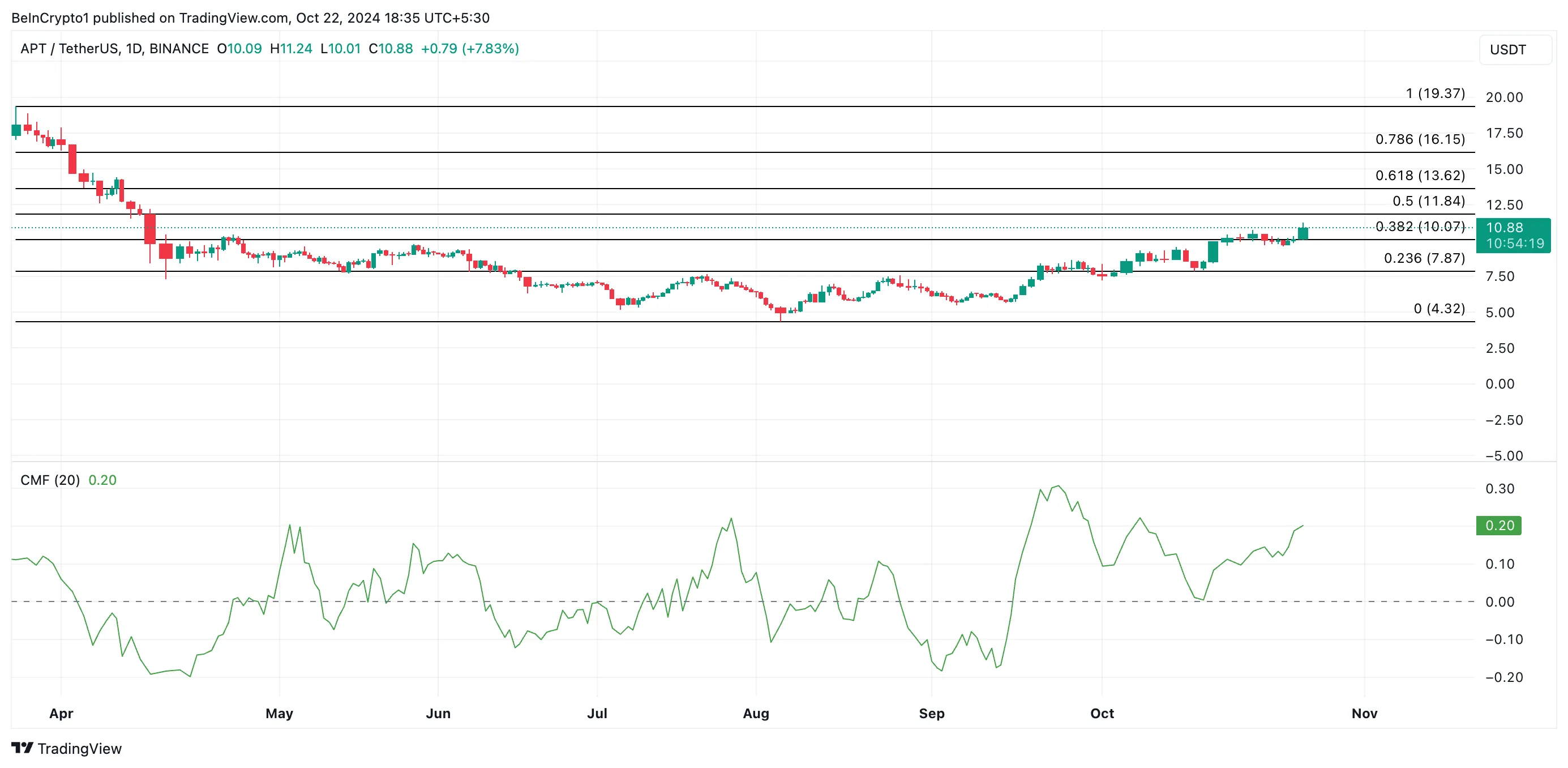The image size is (1568, 768).
Task: Select the CMF (20) indicator label
Action: pyautogui.click(x=50, y=480)
